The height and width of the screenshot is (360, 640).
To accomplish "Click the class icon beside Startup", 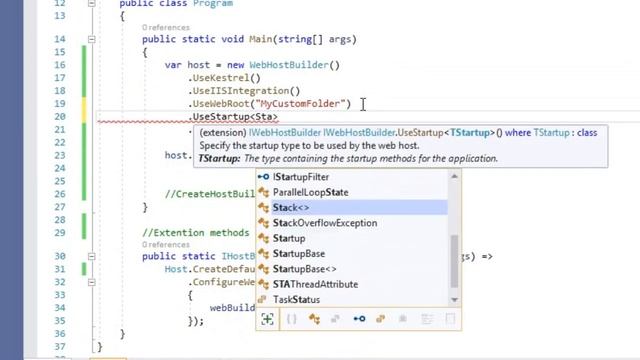I will coord(263,238).
